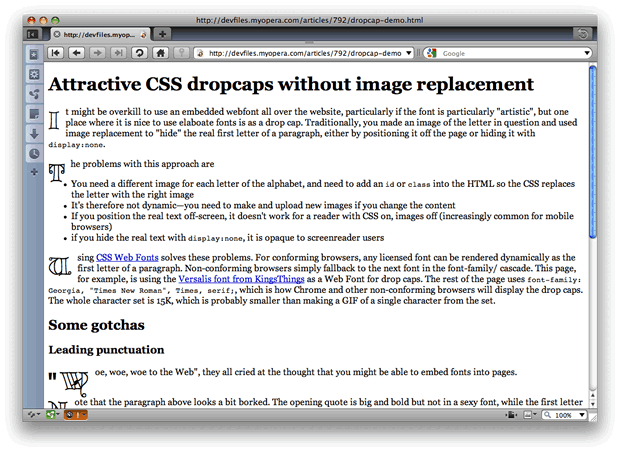The width and height of the screenshot is (620, 453).
Task: Click the scrollbar down arrow
Action: [592, 404]
